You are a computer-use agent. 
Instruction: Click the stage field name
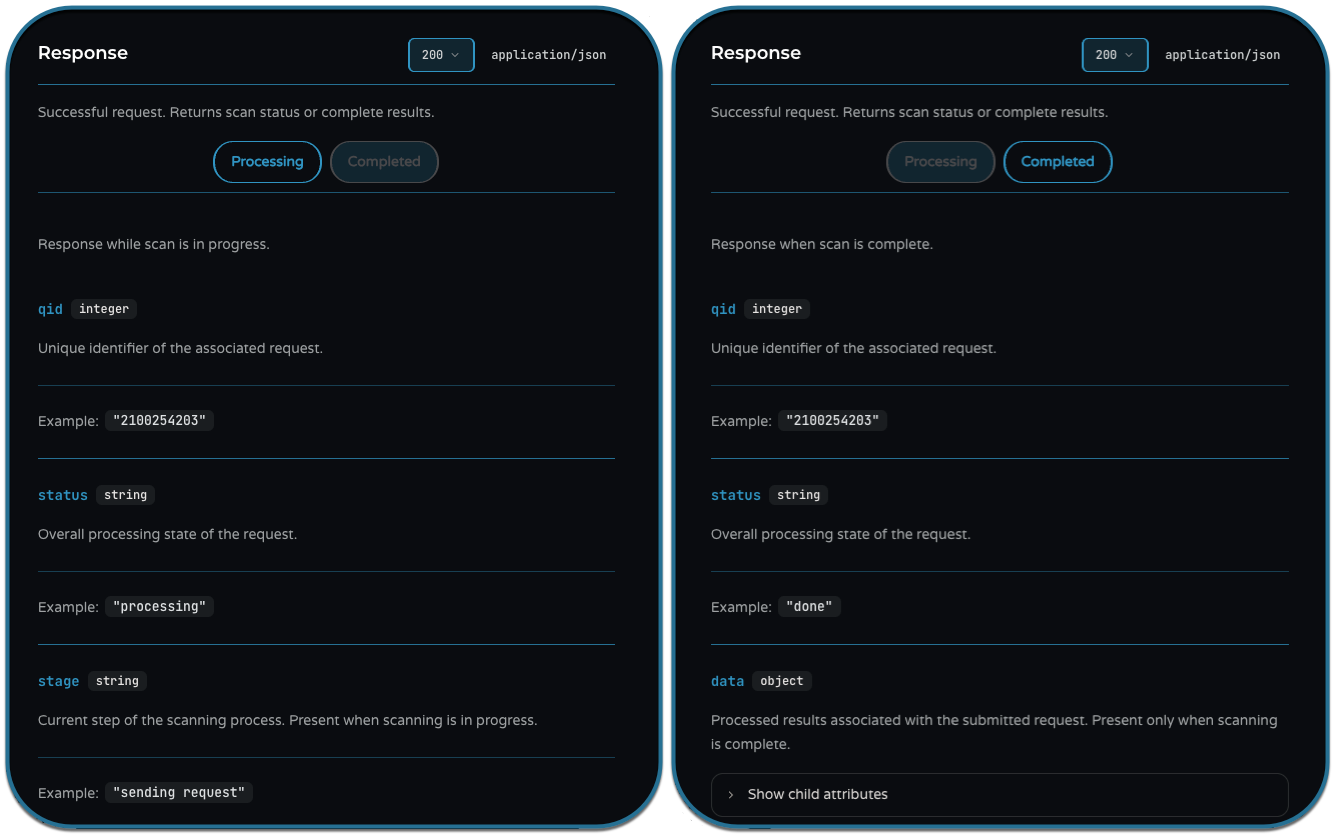pyautogui.click(x=58, y=681)
